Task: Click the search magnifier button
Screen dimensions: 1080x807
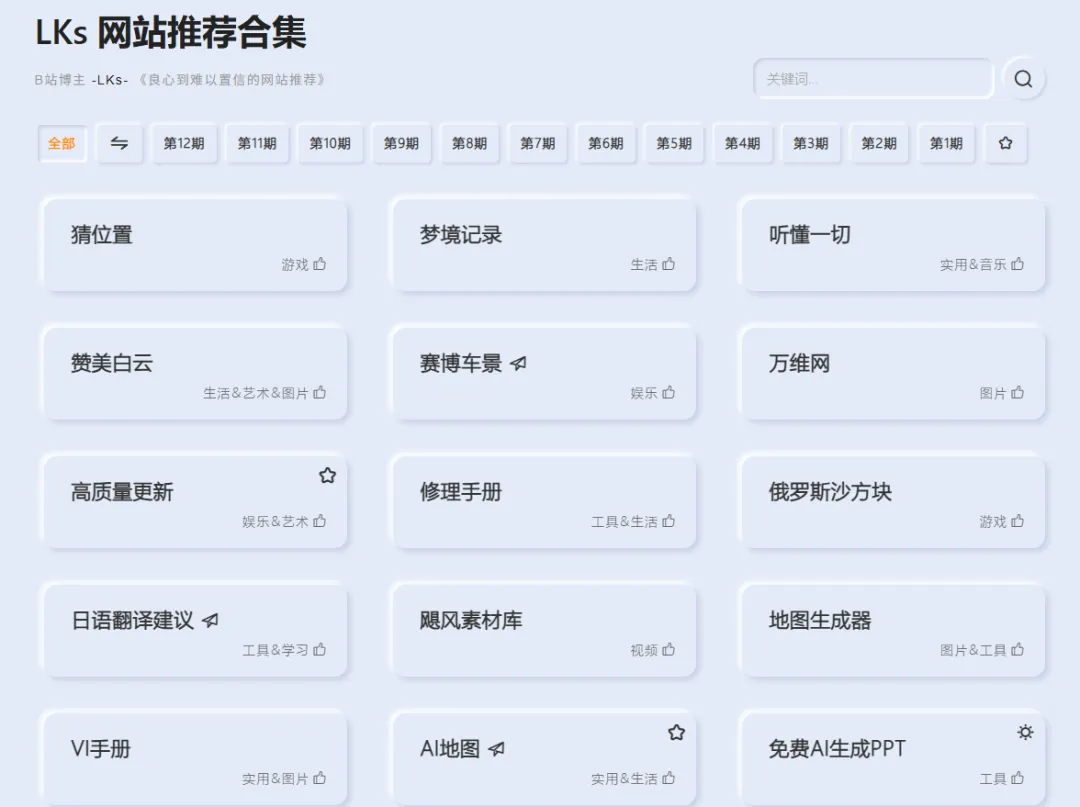Action: (1024, 79)
